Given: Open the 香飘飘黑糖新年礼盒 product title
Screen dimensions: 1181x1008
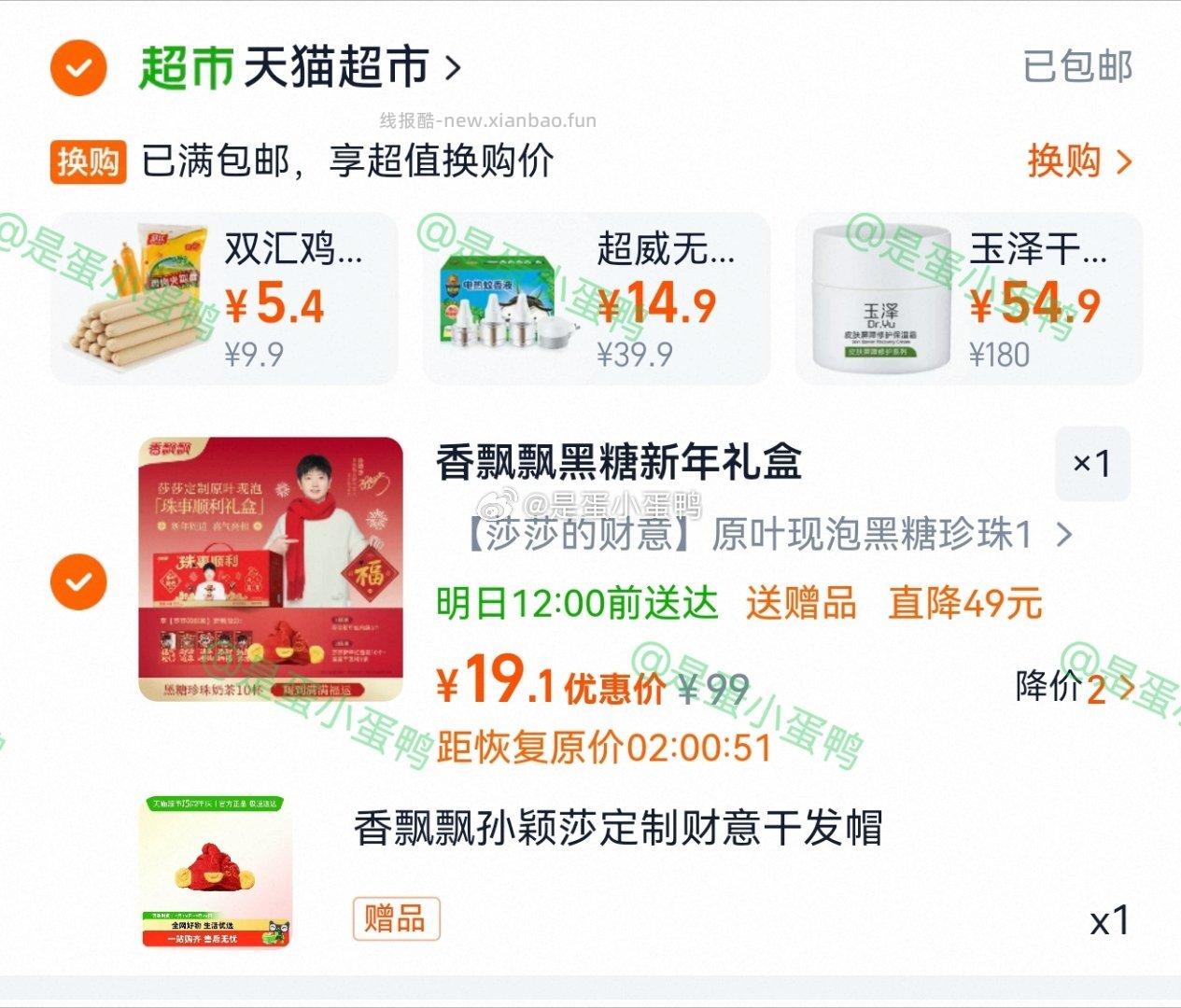Looking at the screenshot, I should pos(619,463).
